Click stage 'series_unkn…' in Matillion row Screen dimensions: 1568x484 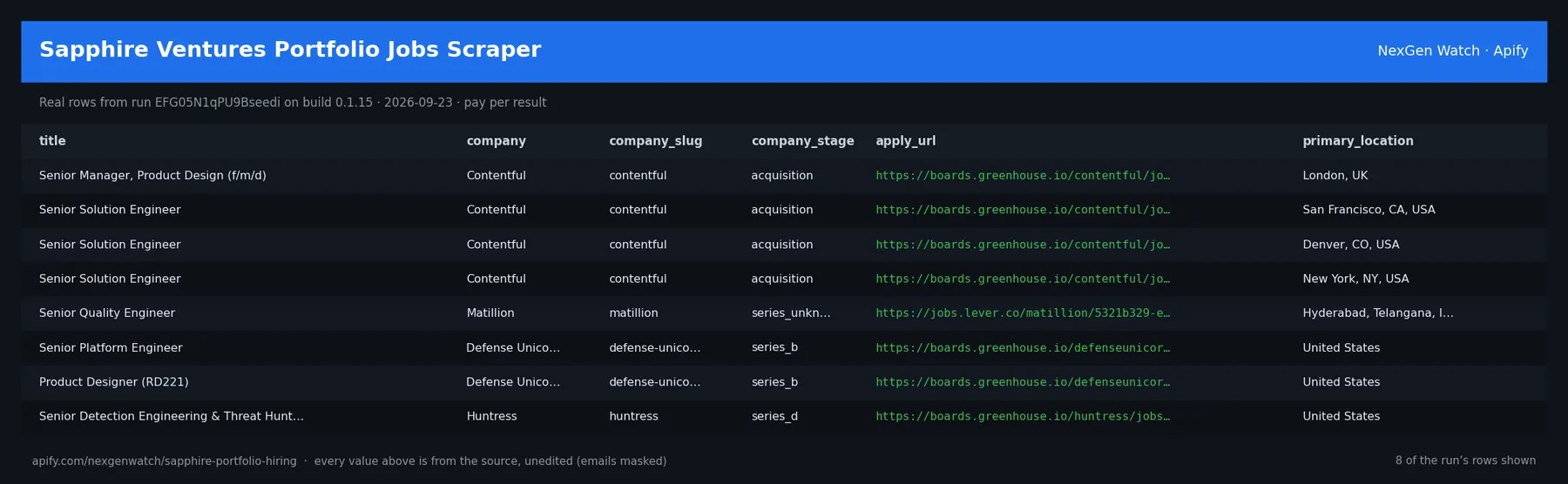click(791, 313)
